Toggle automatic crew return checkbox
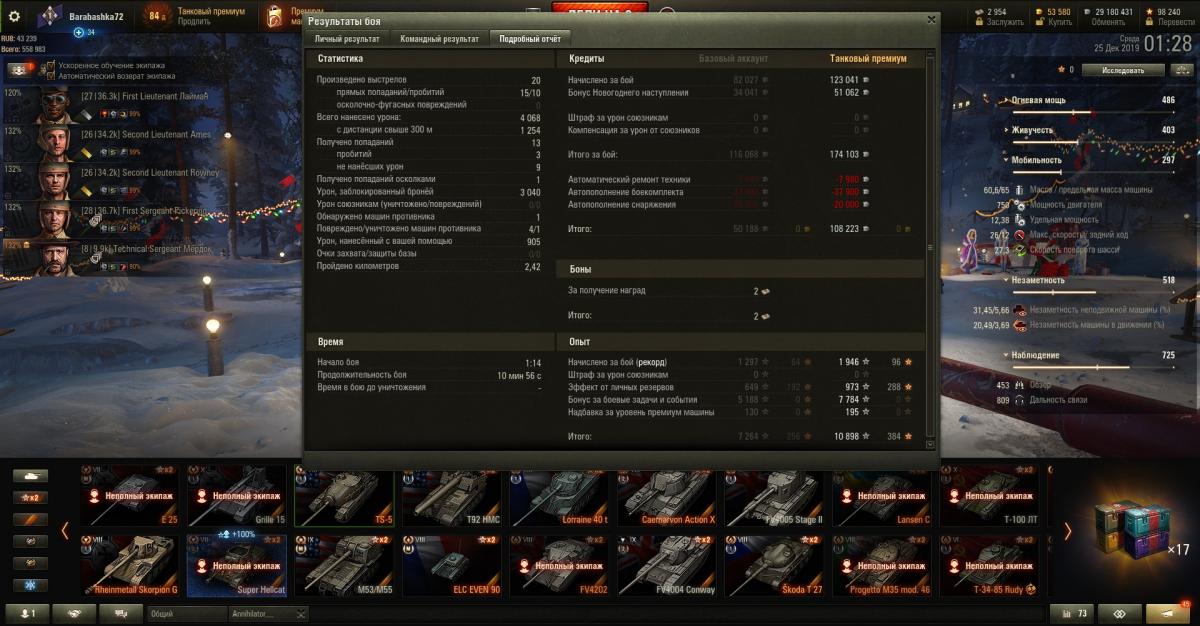Viewport: 1200px width, 626px height. click(x=50, y=76)
